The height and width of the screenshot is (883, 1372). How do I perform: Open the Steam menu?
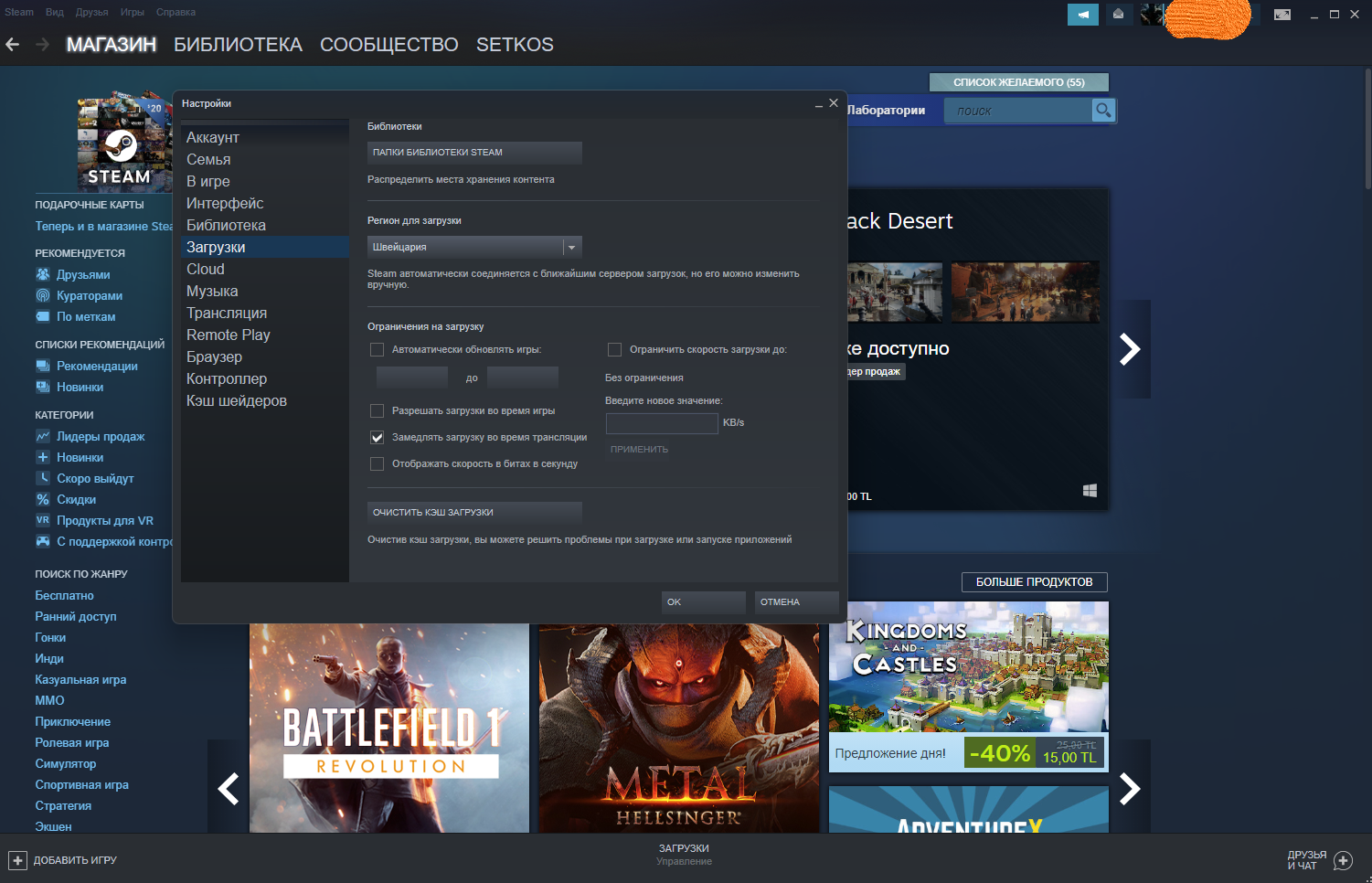click(19, 12)
